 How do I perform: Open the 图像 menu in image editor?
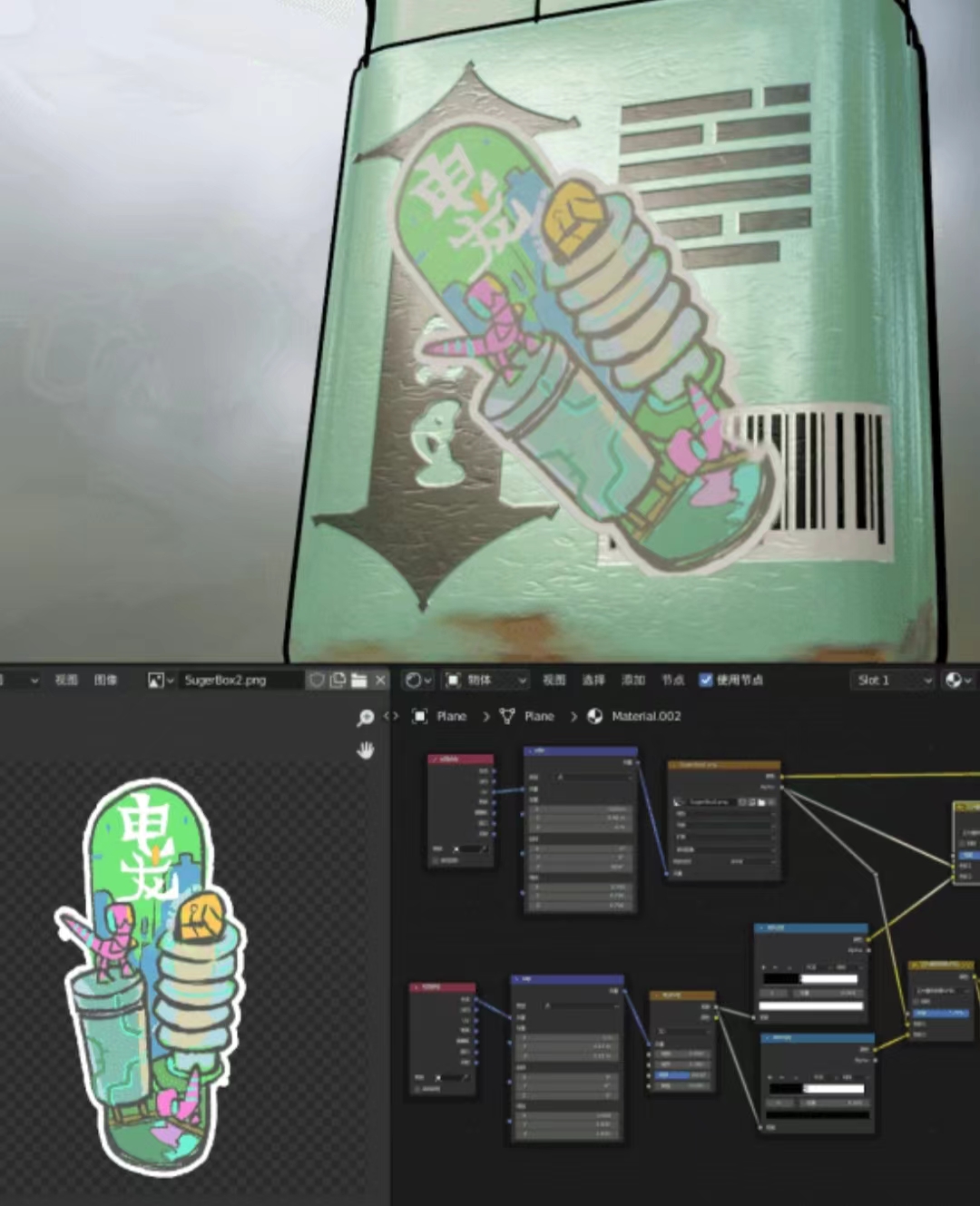[x=105, y=680]
